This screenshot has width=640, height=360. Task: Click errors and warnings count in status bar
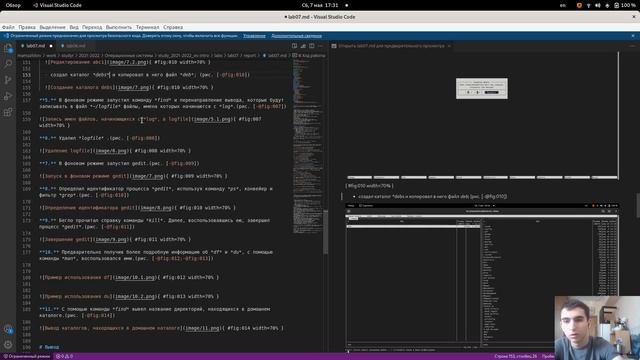[x=64, y=356]
